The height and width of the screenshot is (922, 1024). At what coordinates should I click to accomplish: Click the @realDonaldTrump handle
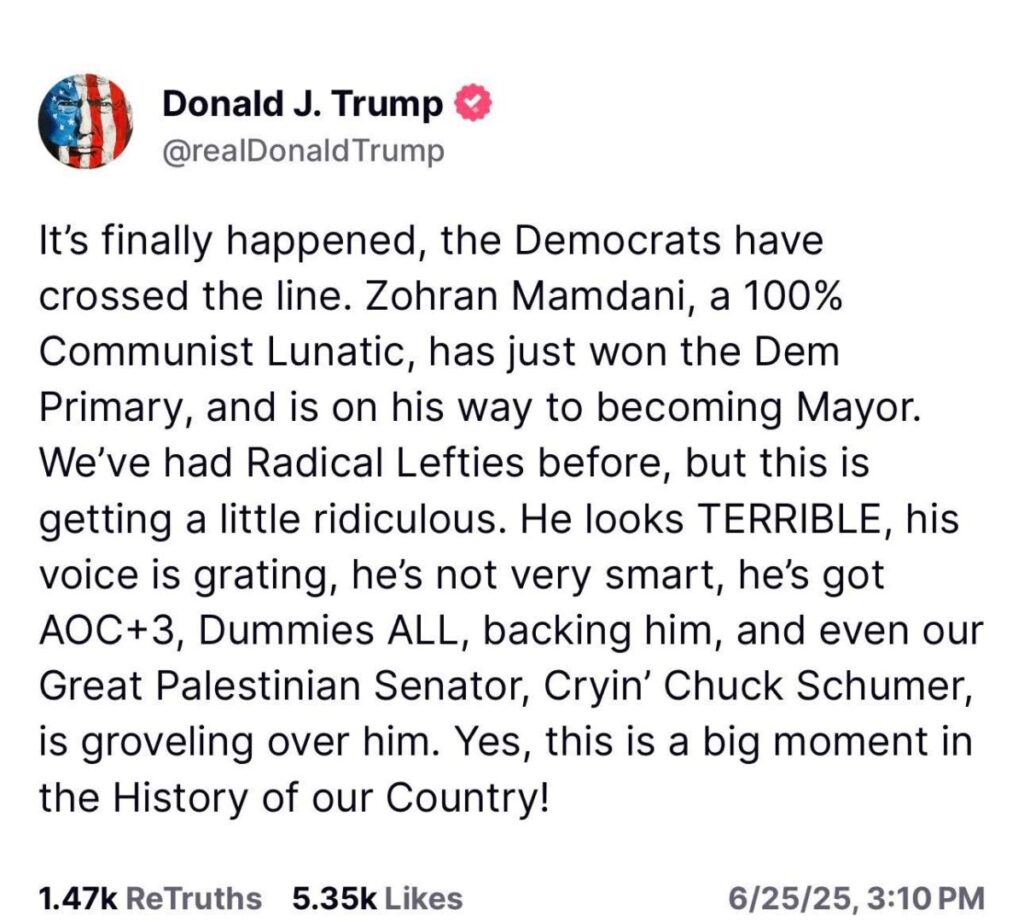pos(303,152)
